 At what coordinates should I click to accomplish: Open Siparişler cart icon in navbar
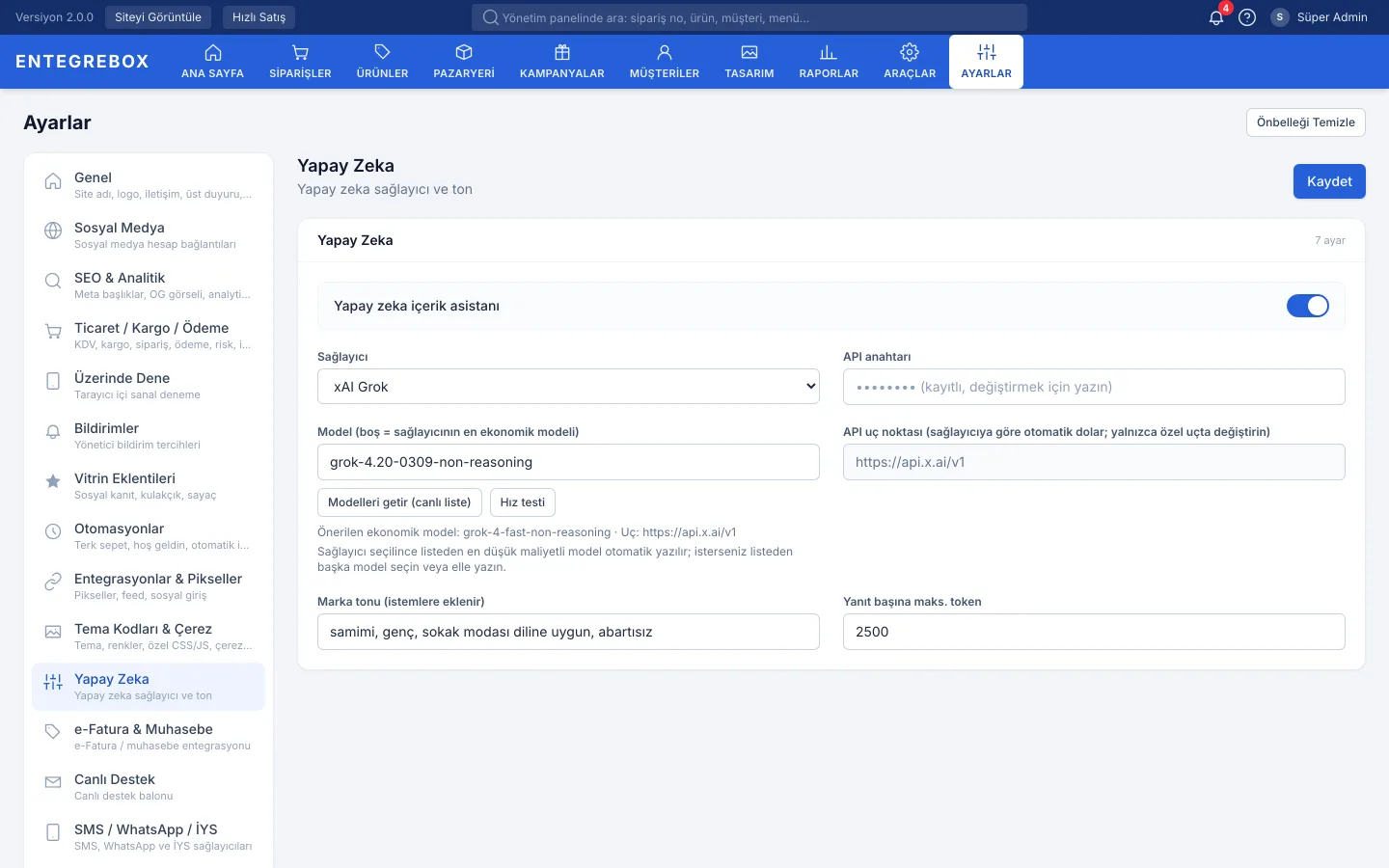(300, 52)
